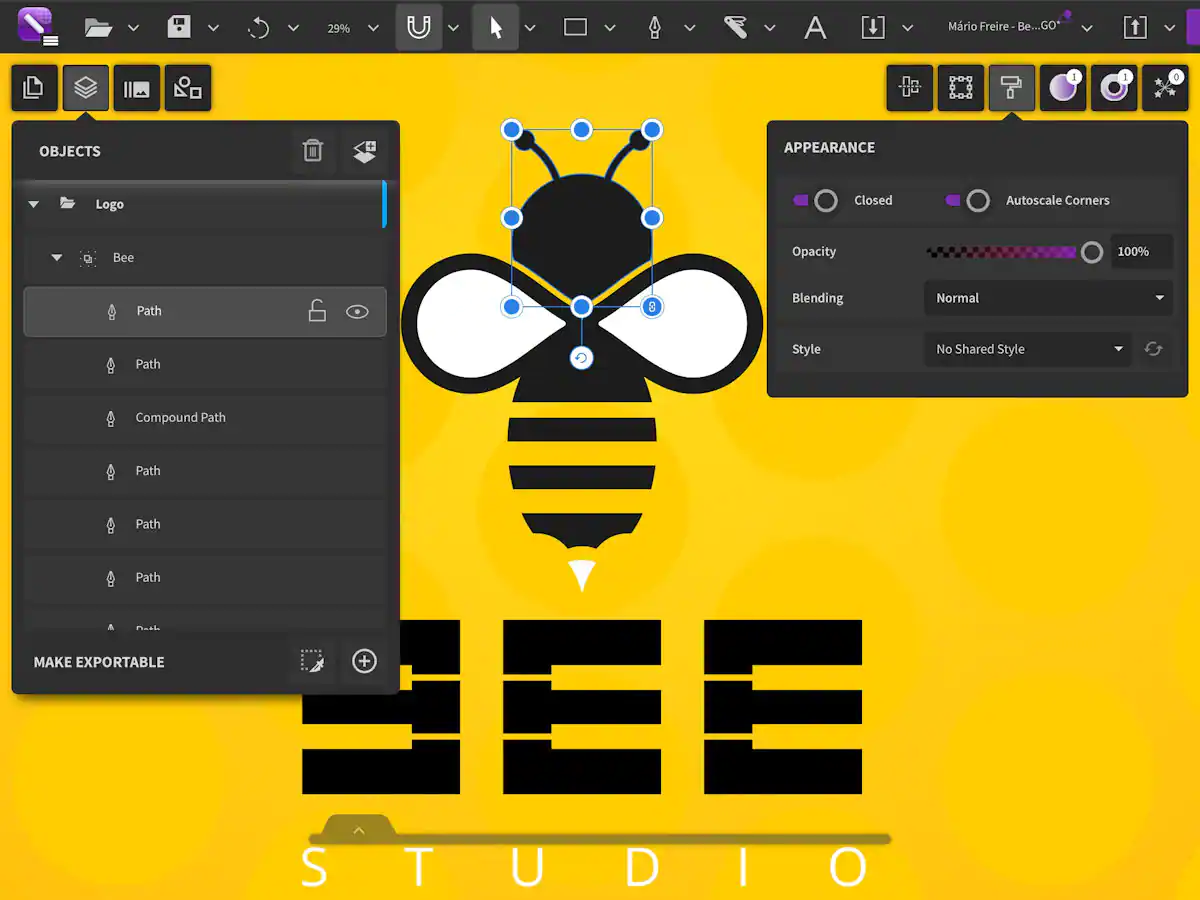
Task: Open the Symbols shapes panel icon
Action: (187, 89)
